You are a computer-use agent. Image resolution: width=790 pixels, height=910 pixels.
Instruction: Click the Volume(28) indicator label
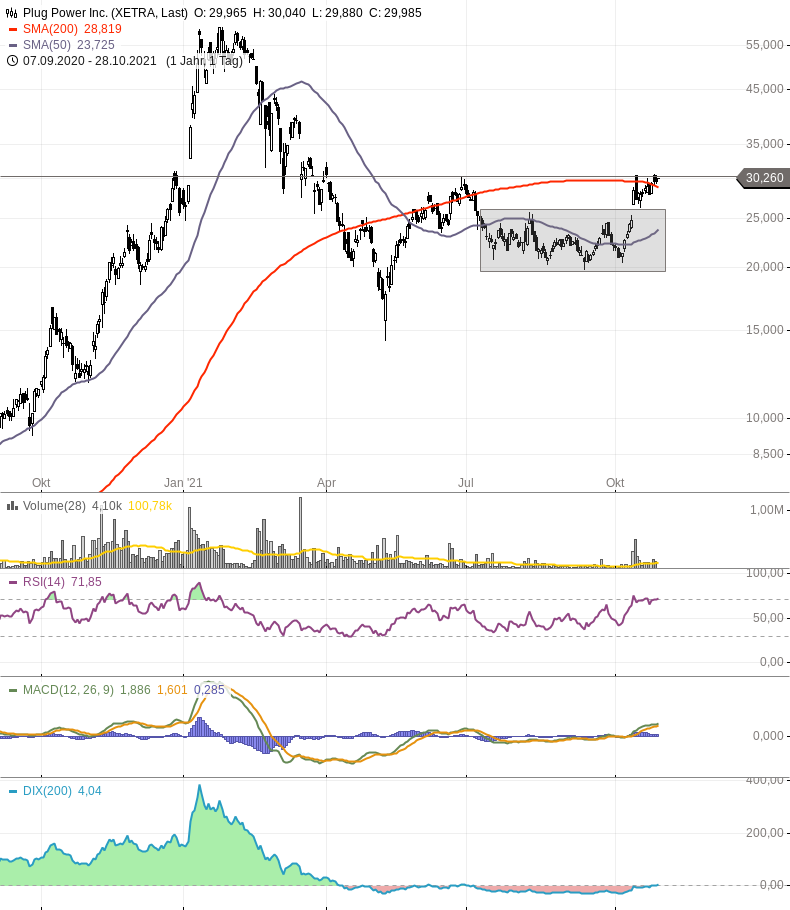point(54,506)
